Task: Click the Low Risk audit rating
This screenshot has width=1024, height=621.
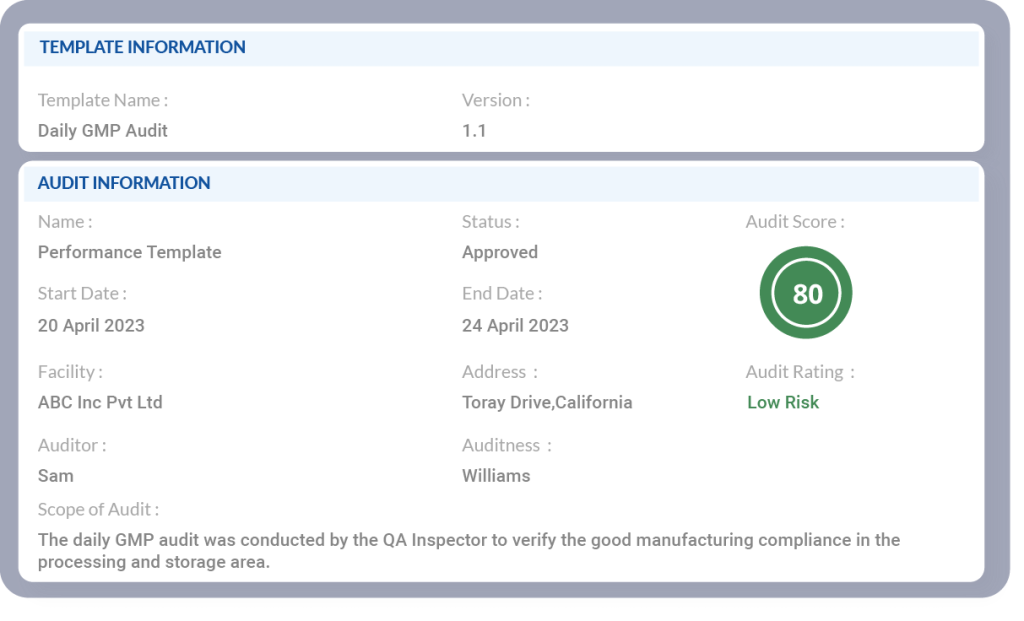Action: (783, 402)
